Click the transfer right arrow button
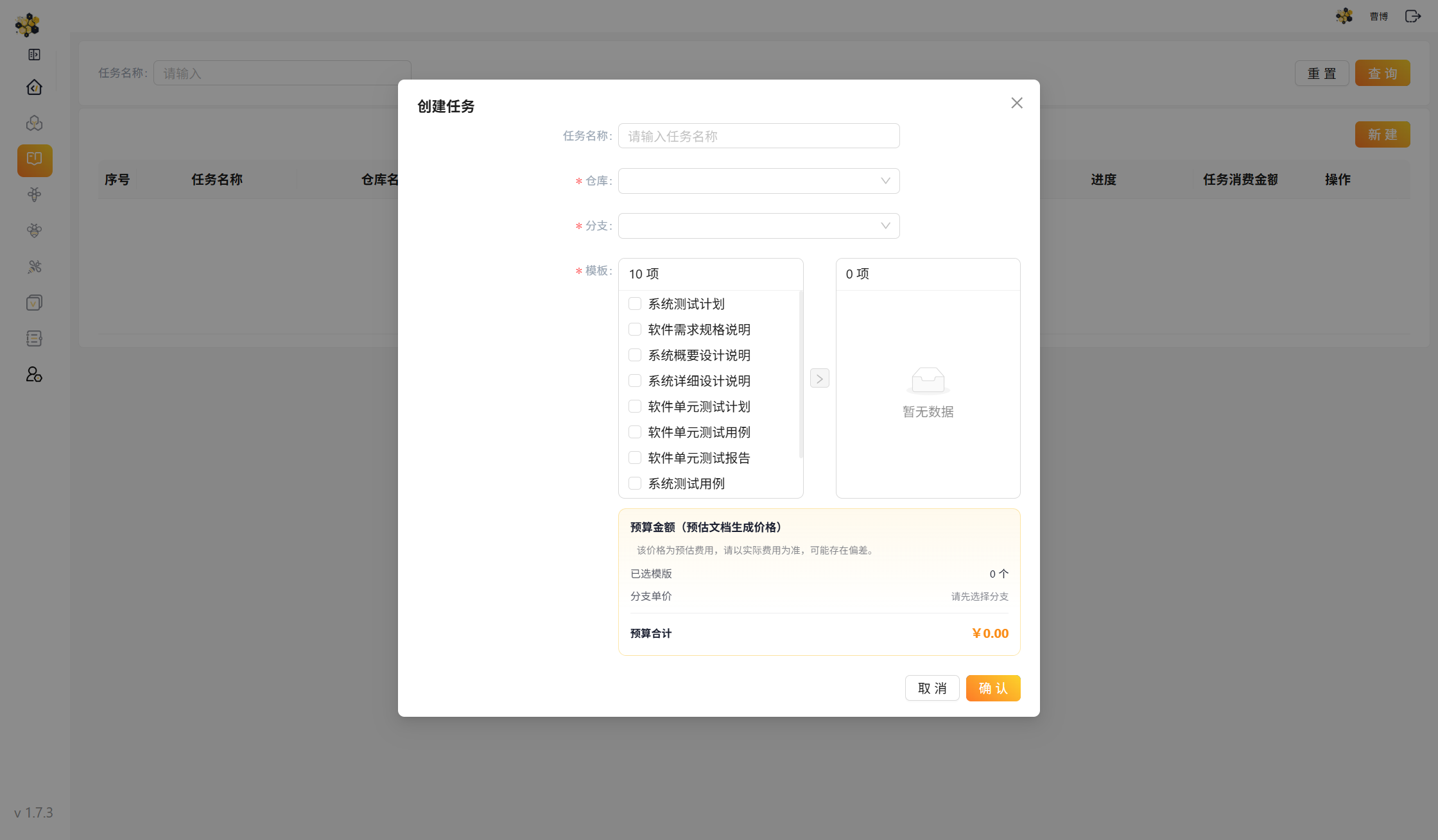The height and width of the screenshot is (840, 1438). click(x=819, y=379)
